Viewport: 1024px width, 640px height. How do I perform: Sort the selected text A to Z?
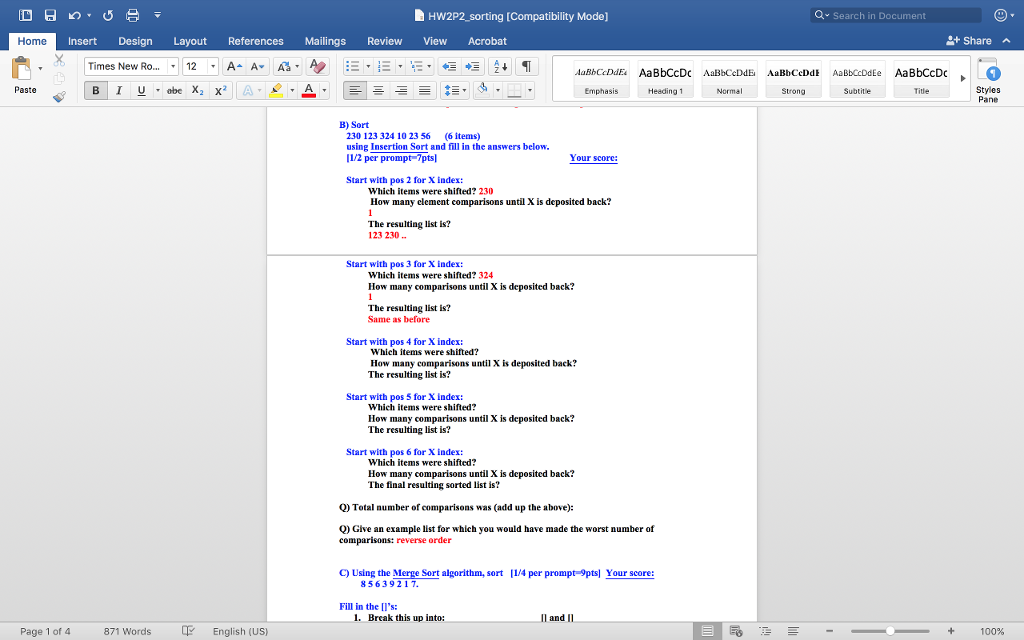[501, 66]
